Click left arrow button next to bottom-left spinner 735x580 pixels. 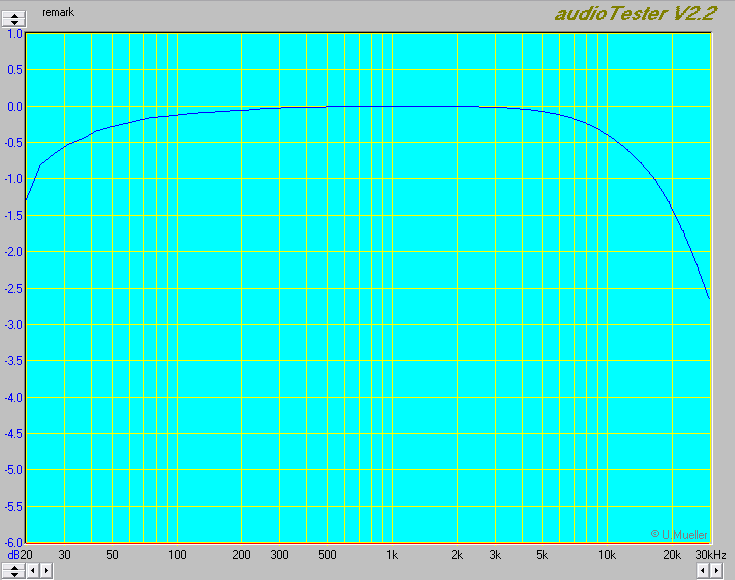pyautogui.click(x=32, y=570)
